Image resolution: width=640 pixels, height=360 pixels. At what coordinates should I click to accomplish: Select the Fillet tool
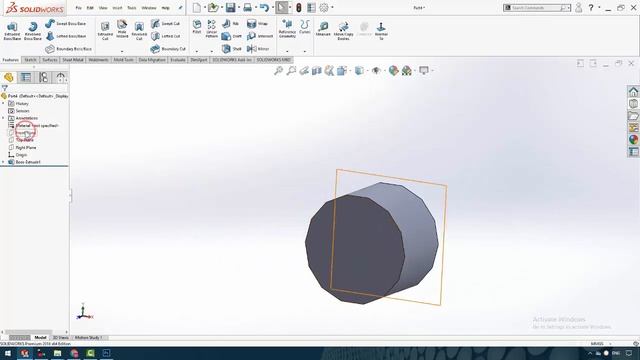point(197,27)
